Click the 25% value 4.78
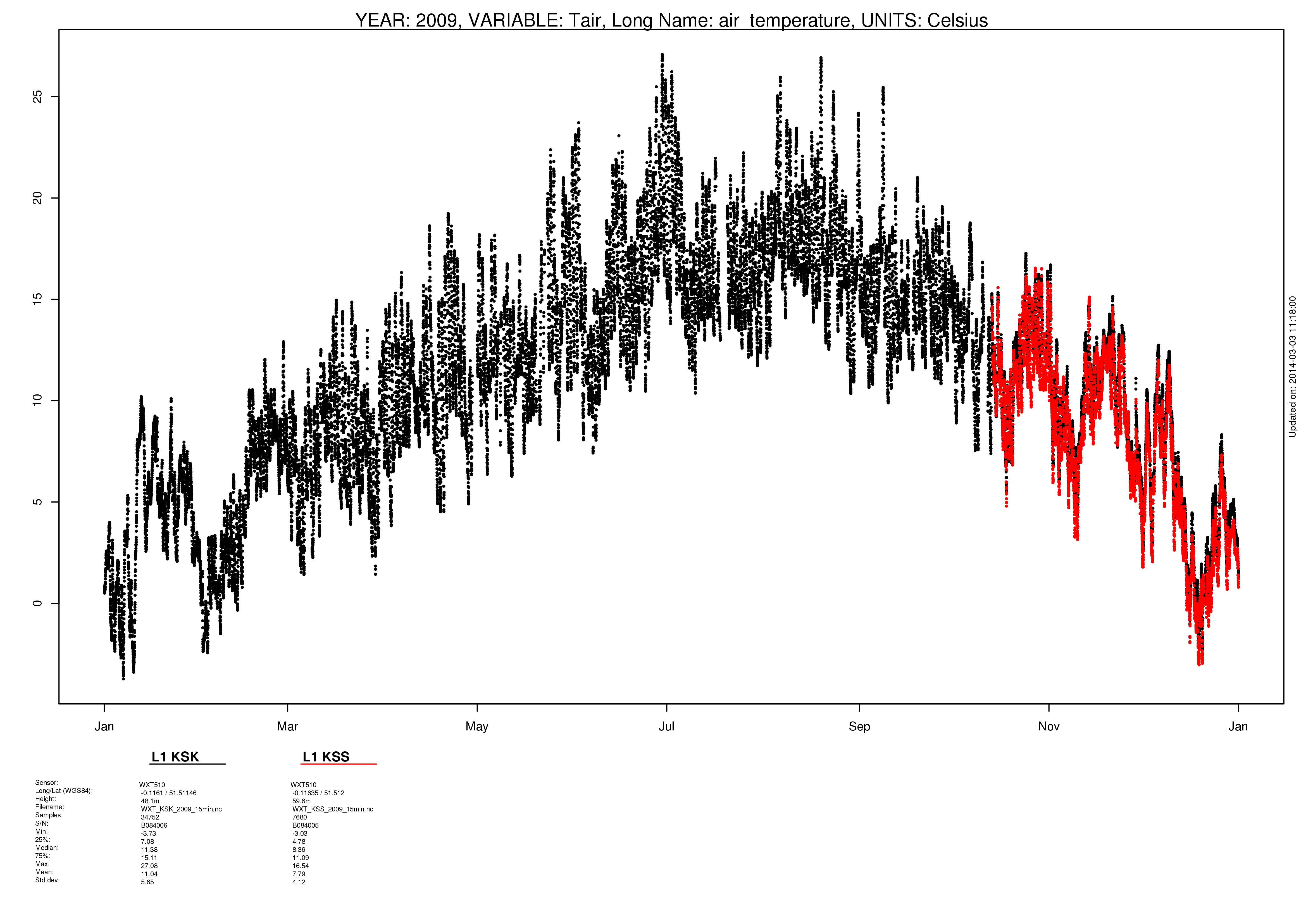 click(x=299, y=842)
